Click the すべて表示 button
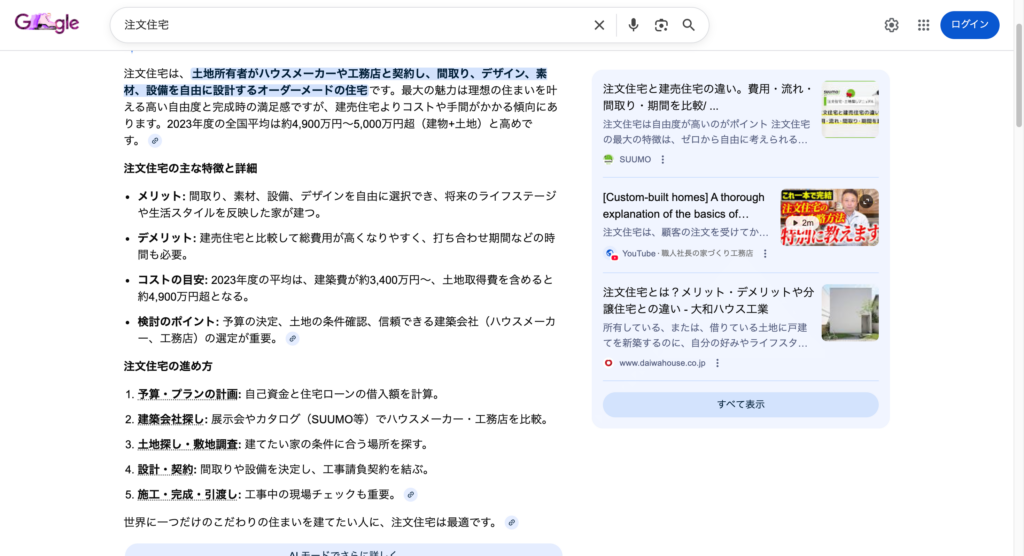1024x556 pixels. pos(741,404)
